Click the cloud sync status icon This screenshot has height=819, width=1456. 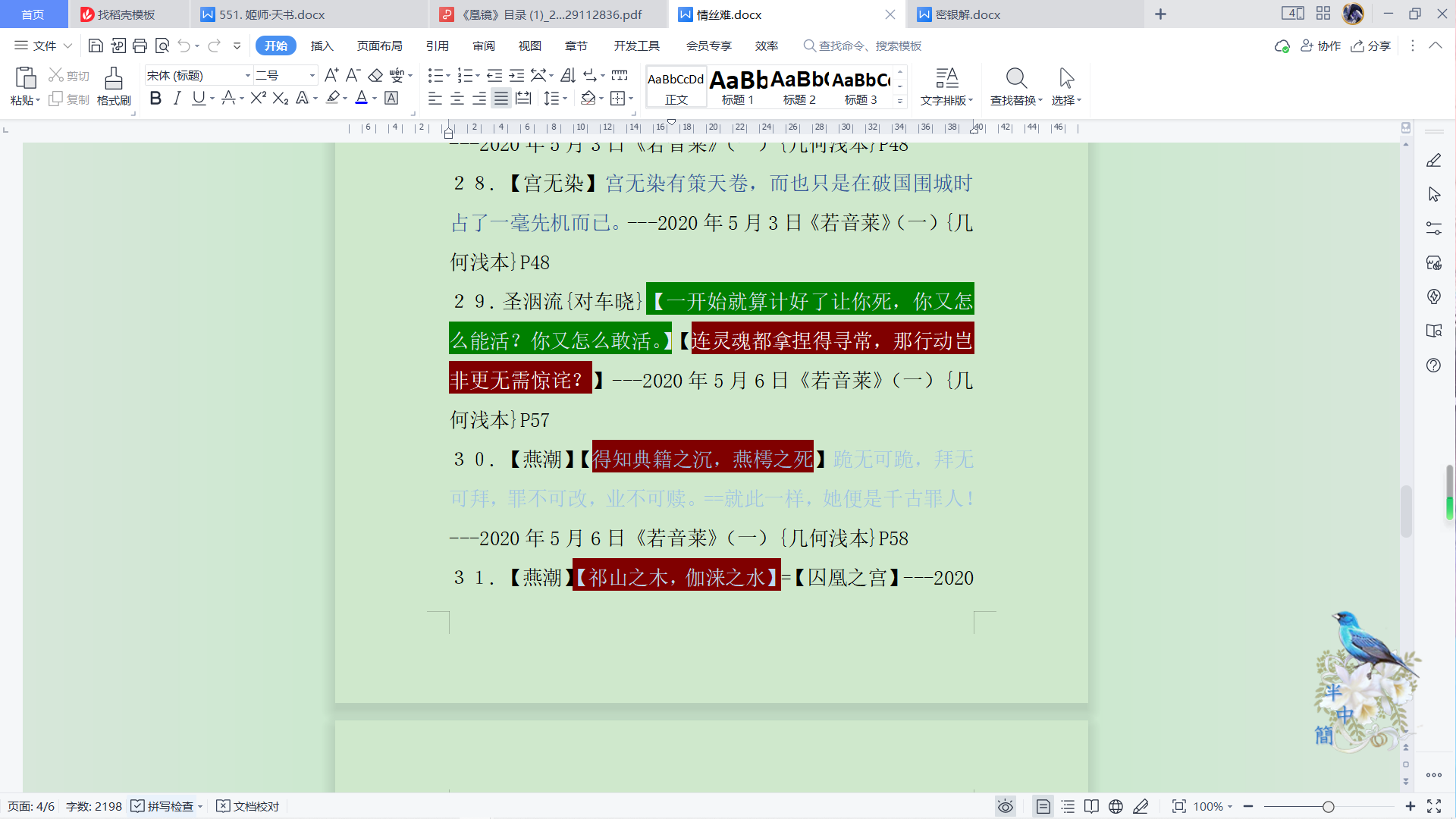[1282, 46]
